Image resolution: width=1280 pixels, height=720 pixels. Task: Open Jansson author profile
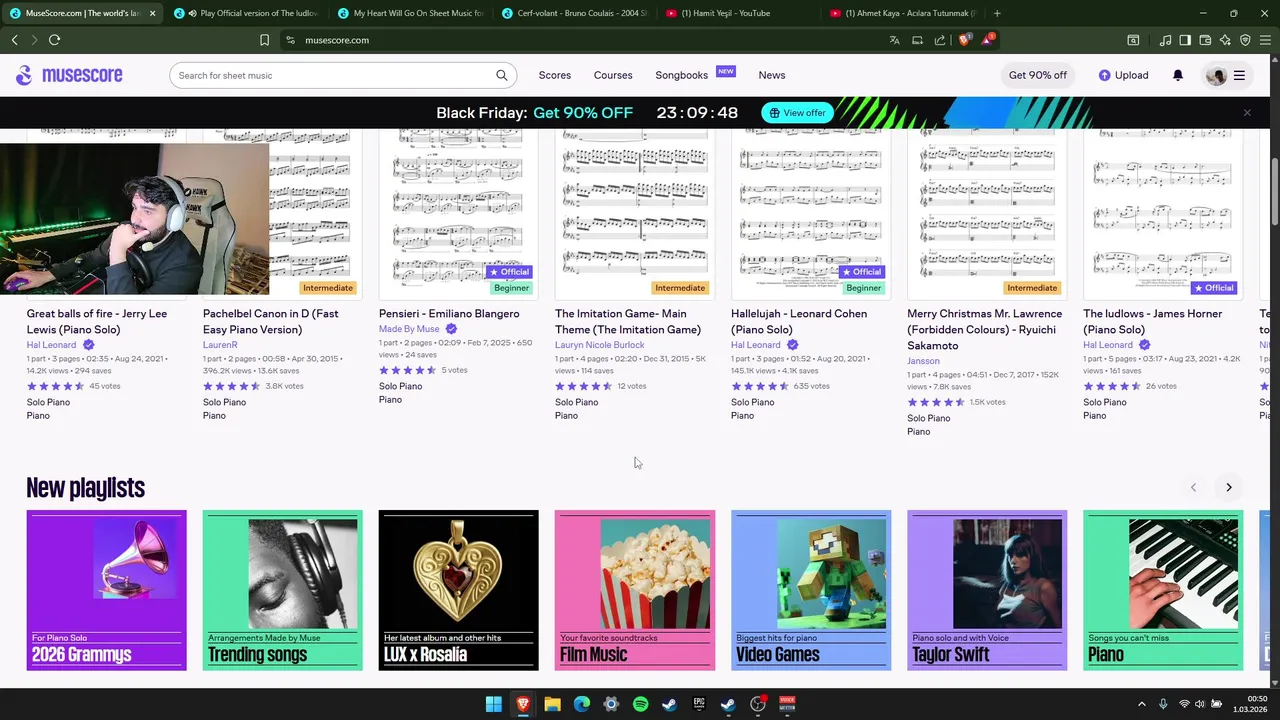click(x=923, y=361)
